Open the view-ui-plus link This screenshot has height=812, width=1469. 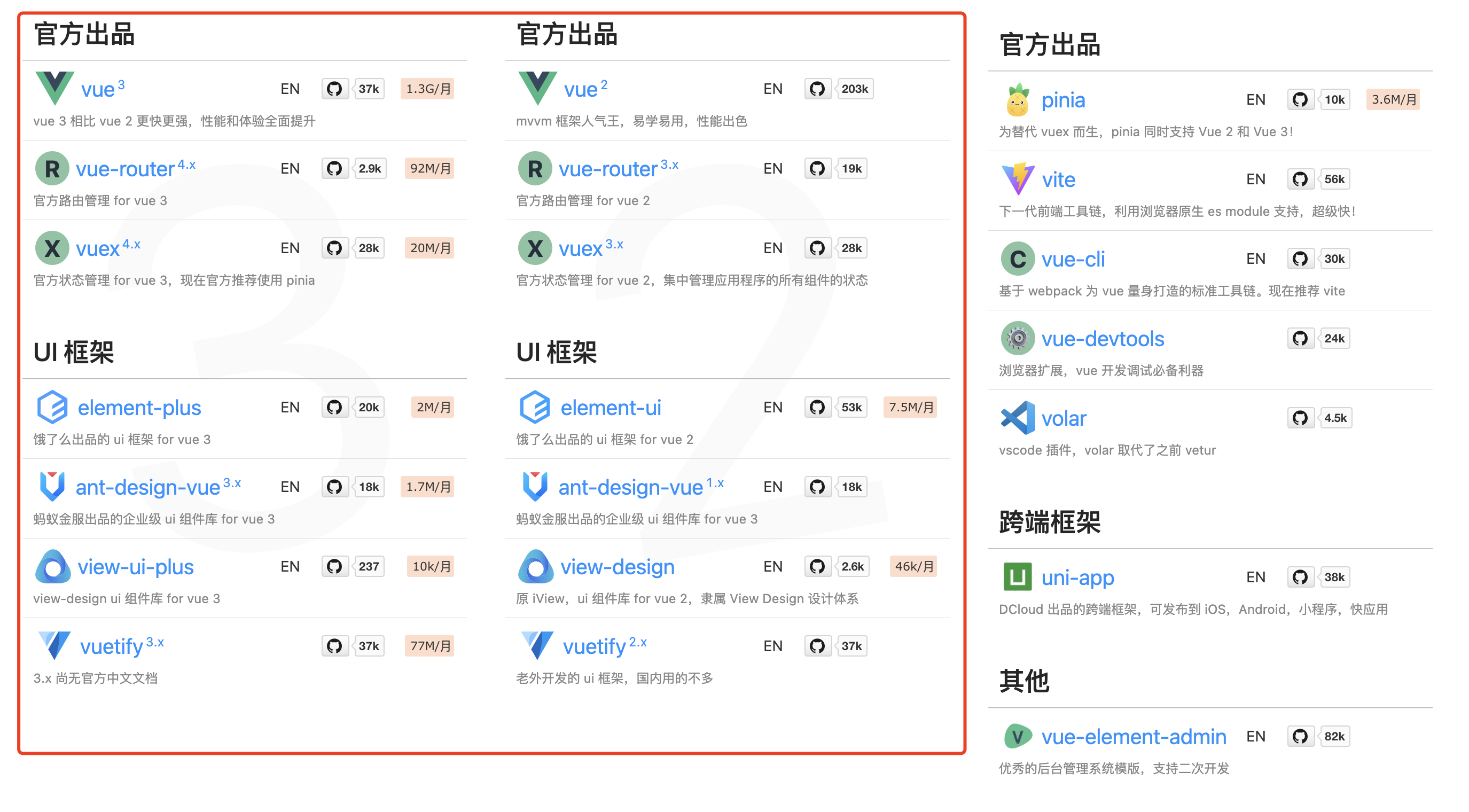(x=136, y=567)
